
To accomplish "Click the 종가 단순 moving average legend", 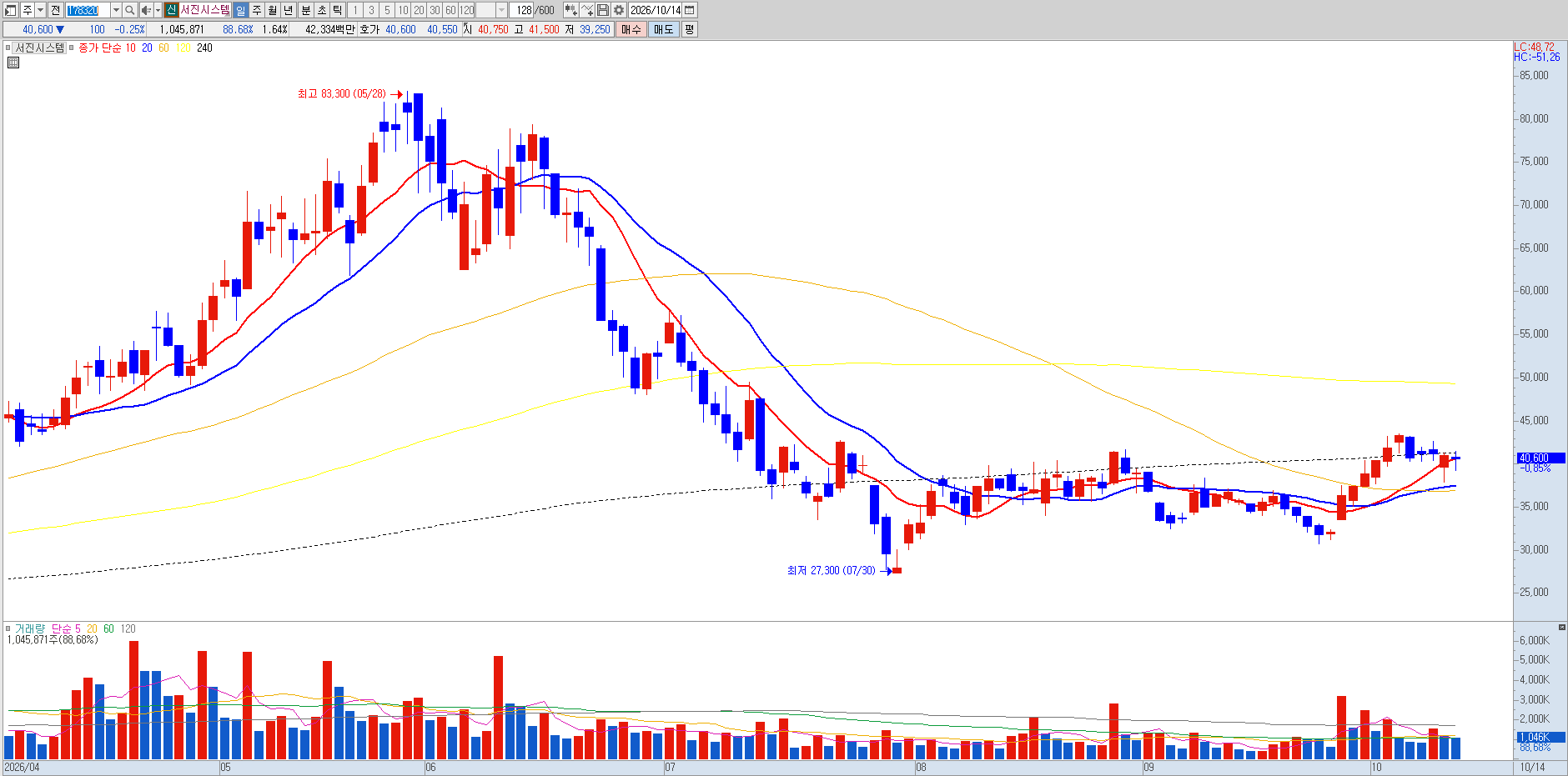I will 100,48.
